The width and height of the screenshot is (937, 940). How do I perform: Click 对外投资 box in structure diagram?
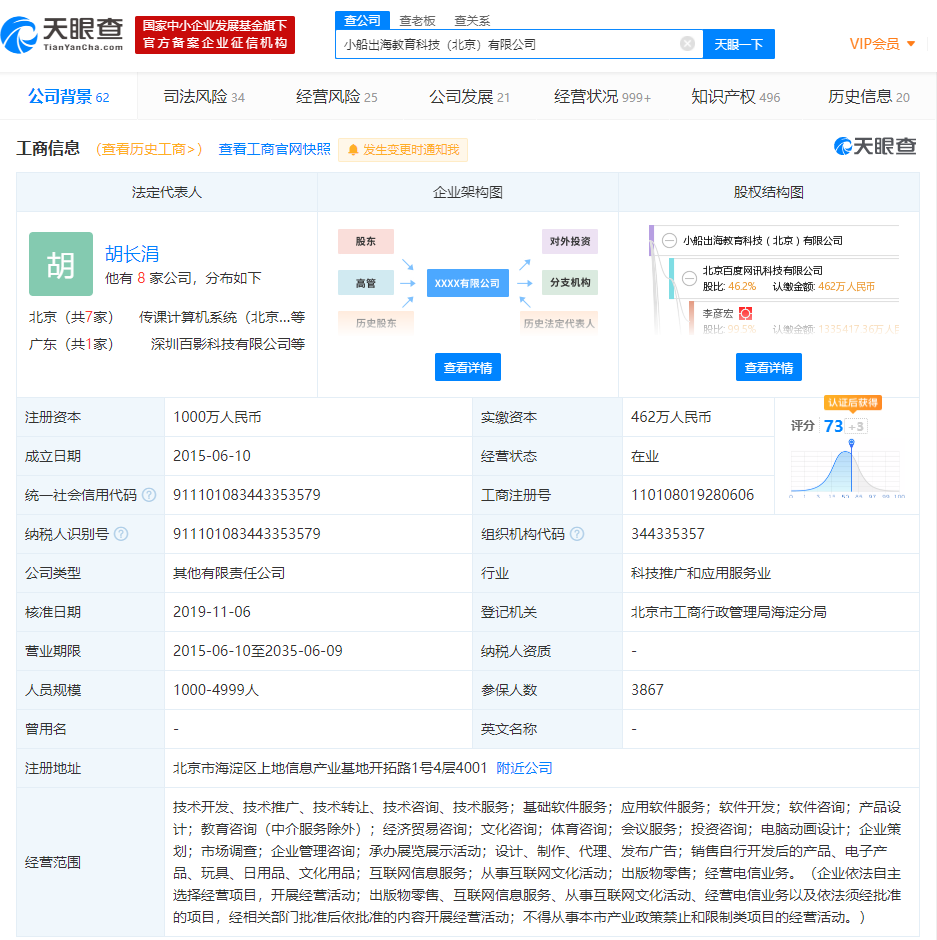[x=570, y=241]
